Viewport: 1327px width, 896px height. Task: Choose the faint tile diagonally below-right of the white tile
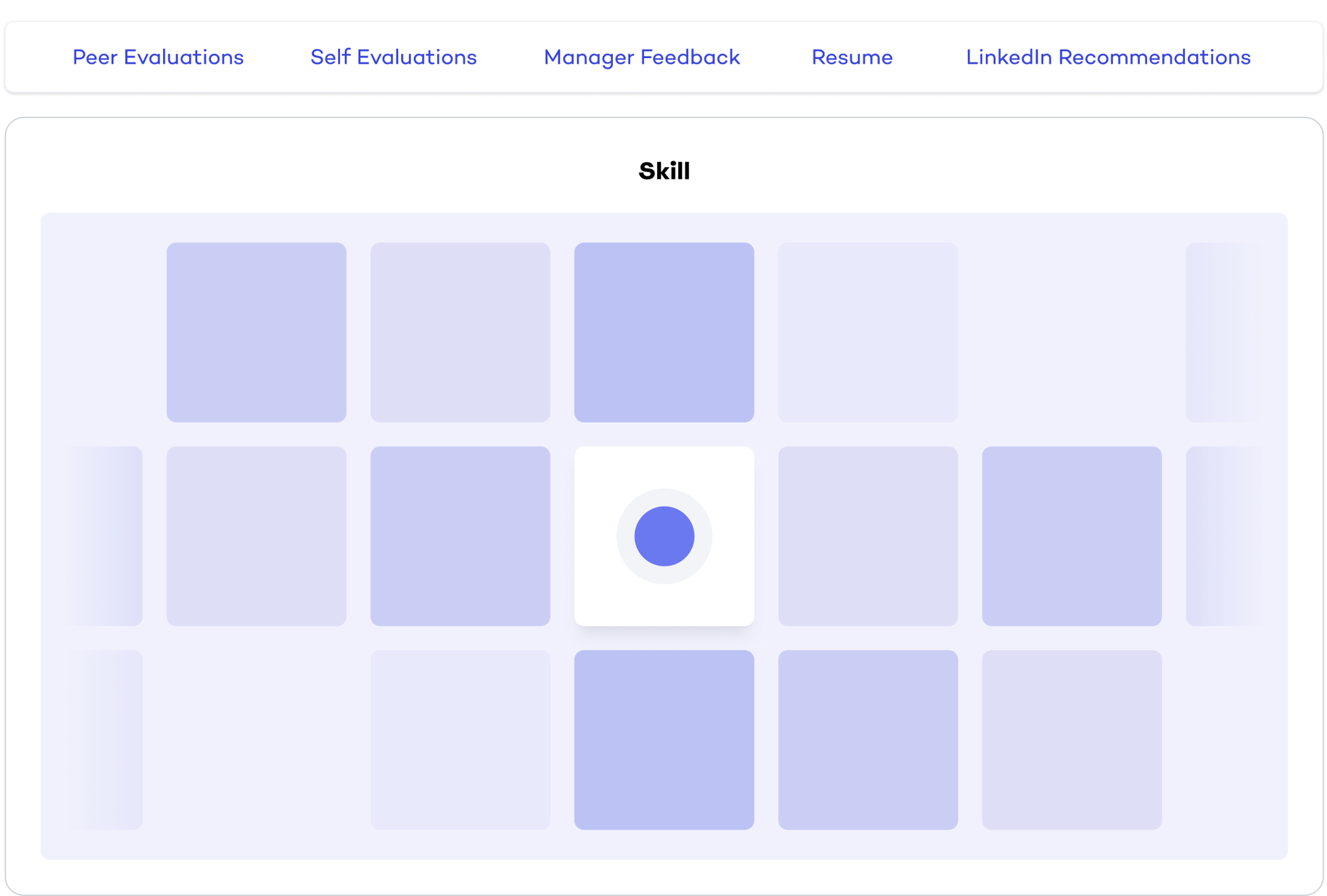pyautogui.click(x=868, y=740)
